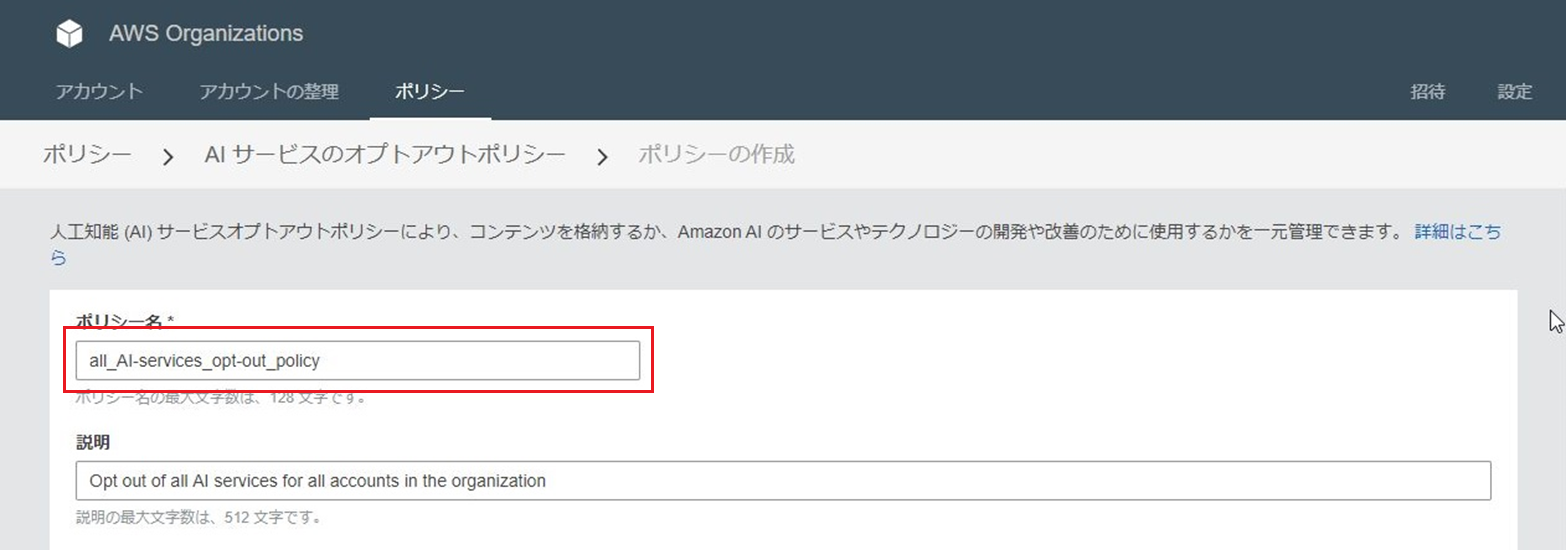This screenshot has width=1566, height=550.
Task: Click the 128 文字 policy name hint
Action: pyautogui.click(x=221, y=397)
